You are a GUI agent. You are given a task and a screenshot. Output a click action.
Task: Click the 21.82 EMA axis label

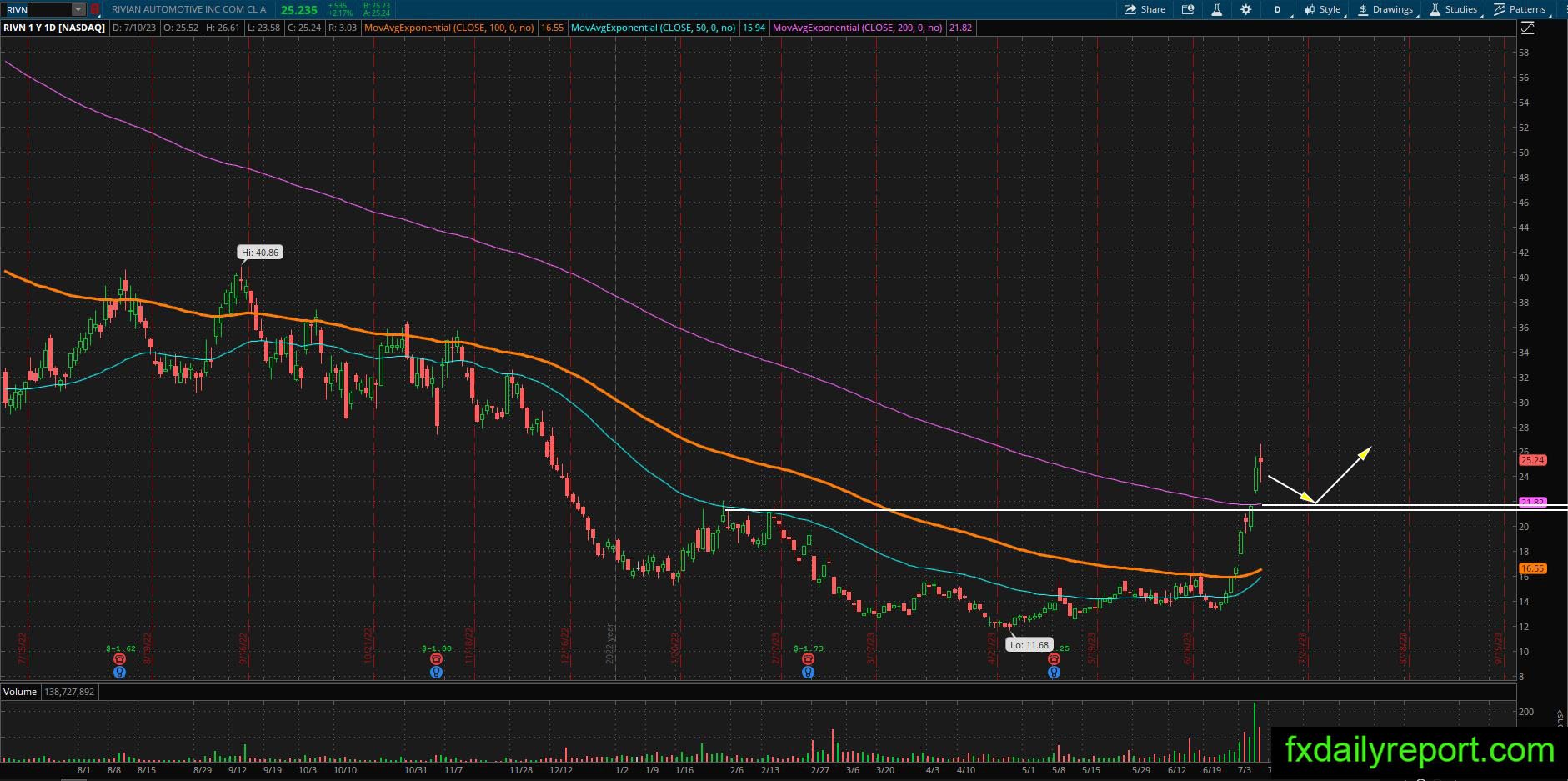pyautogui.click(x=1533, y=502)
